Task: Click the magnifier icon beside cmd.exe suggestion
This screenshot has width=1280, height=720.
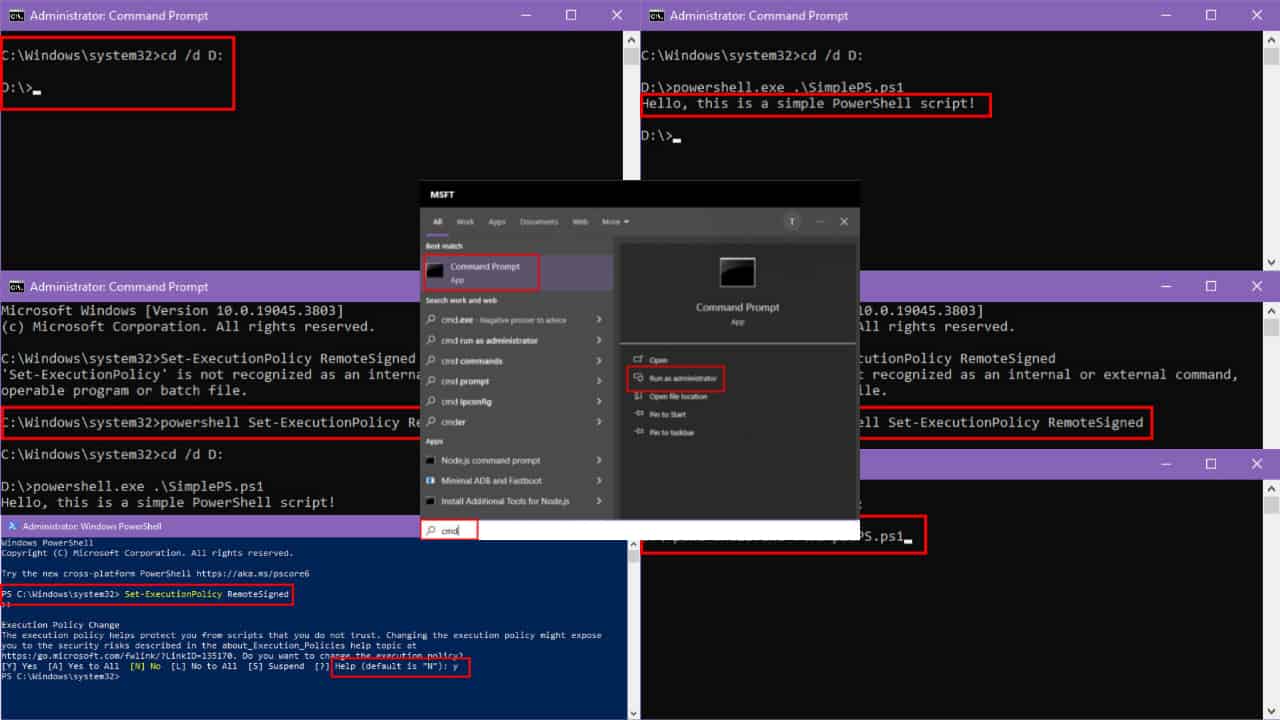Action: pos(431,320)
